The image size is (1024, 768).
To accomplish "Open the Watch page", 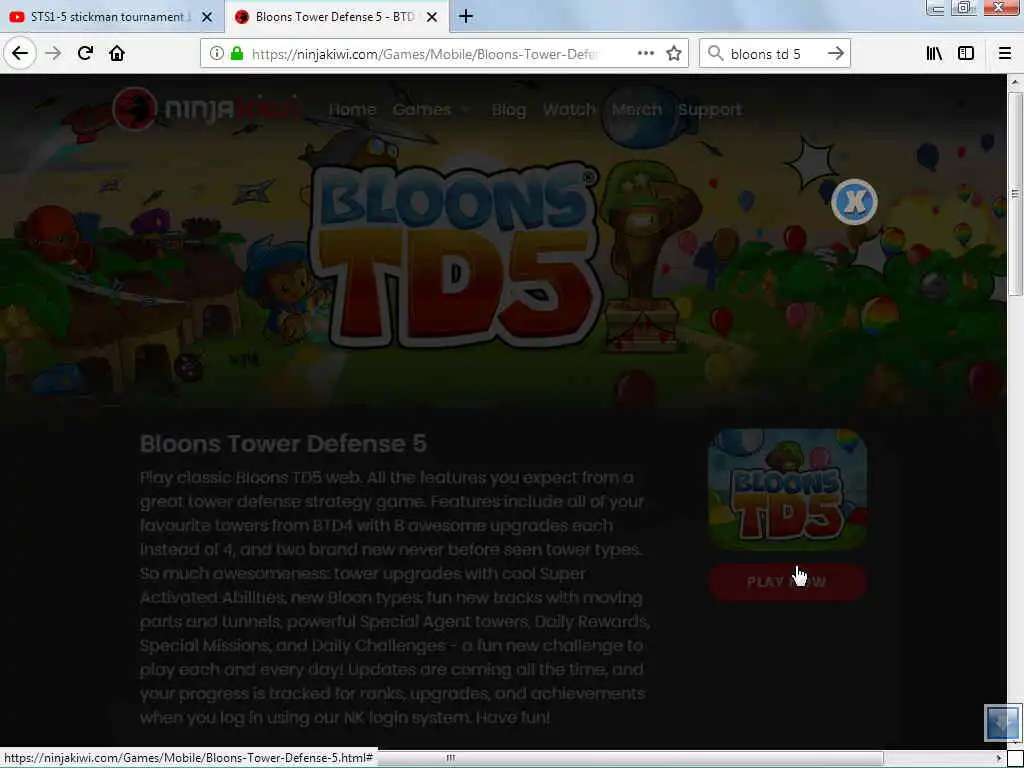I will 569,110.
